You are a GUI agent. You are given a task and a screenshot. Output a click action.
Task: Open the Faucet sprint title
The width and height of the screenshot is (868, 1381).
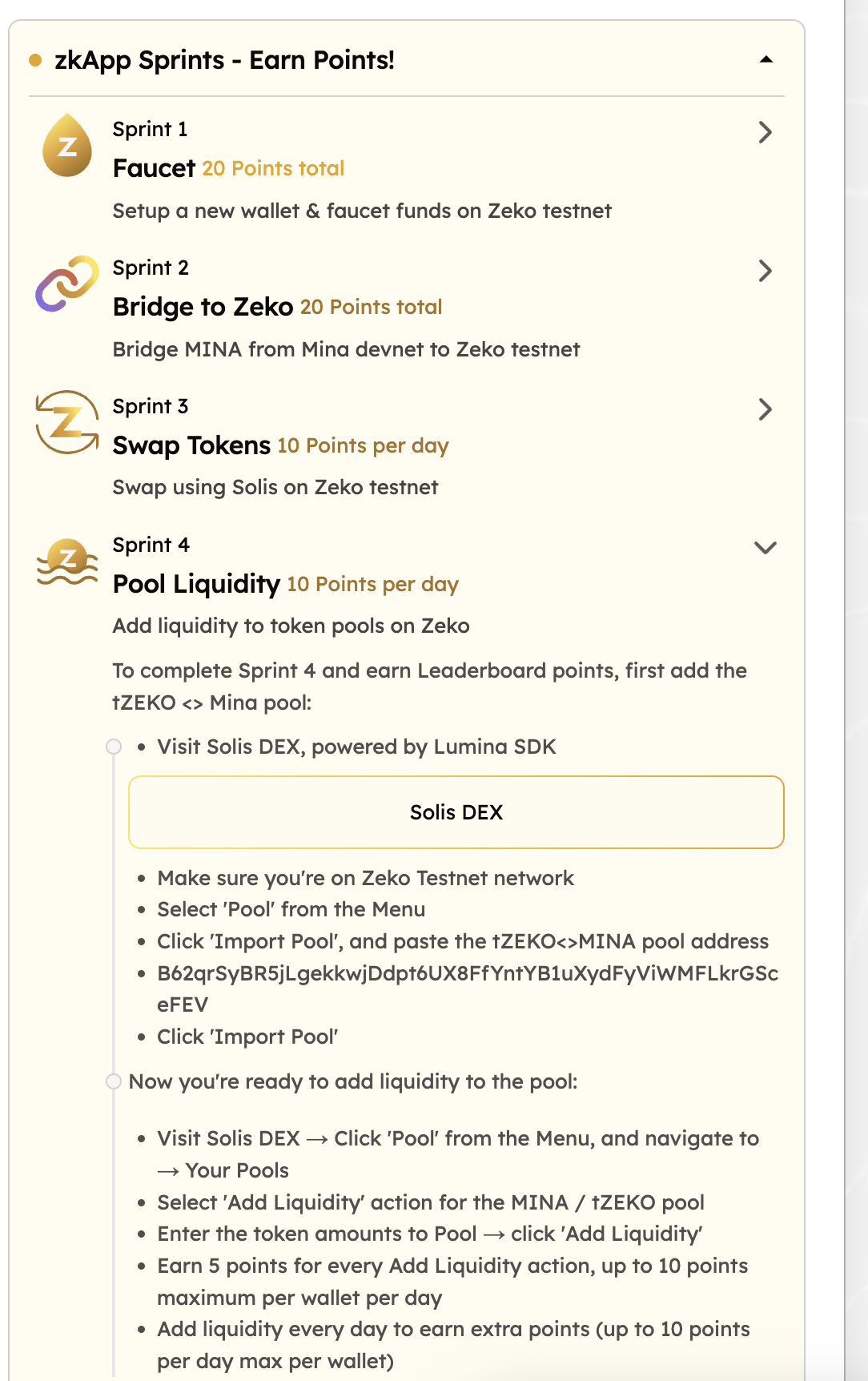tap(154, 168)
